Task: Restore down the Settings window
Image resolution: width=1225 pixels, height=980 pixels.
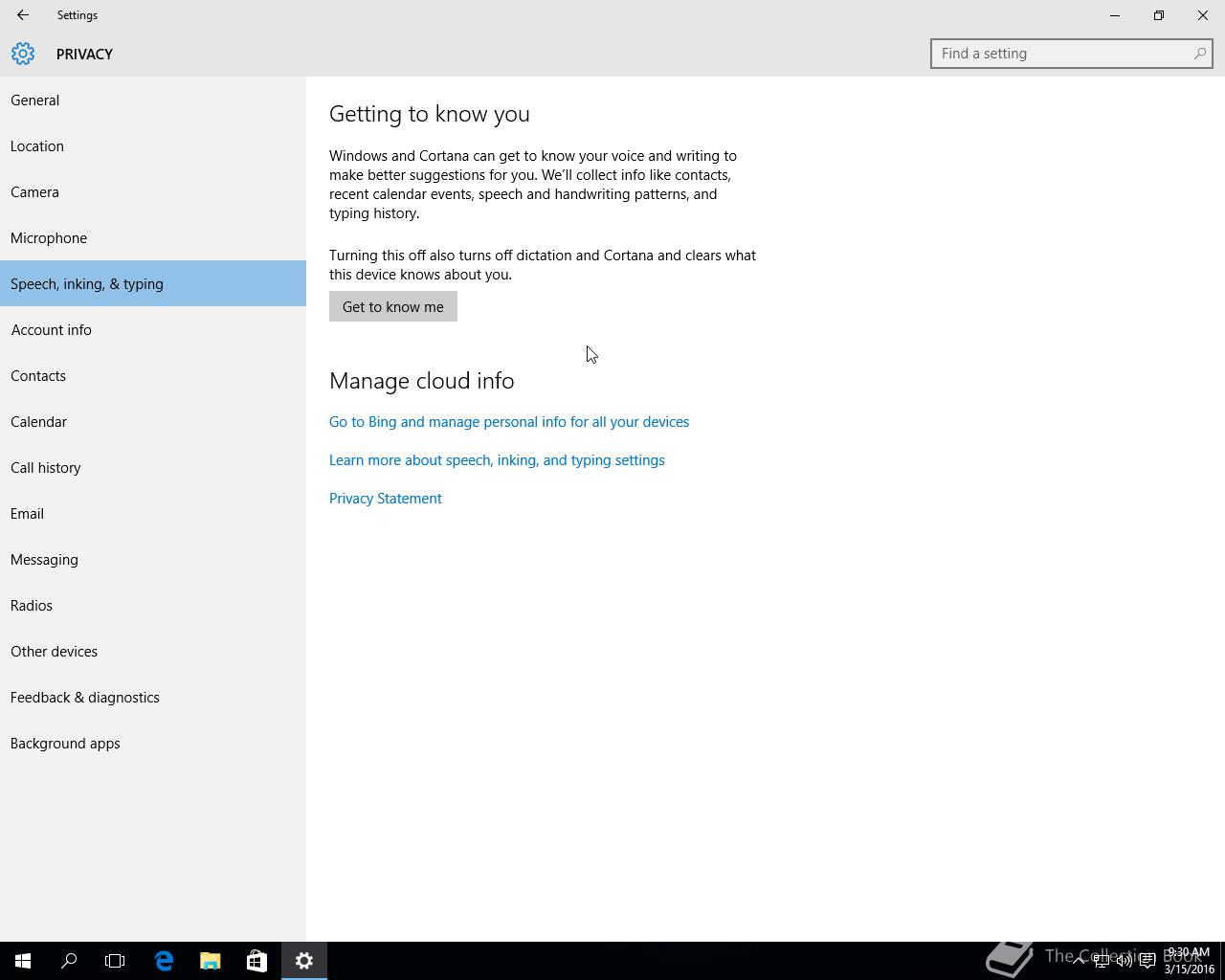Action: click(x=1159, y=15)
